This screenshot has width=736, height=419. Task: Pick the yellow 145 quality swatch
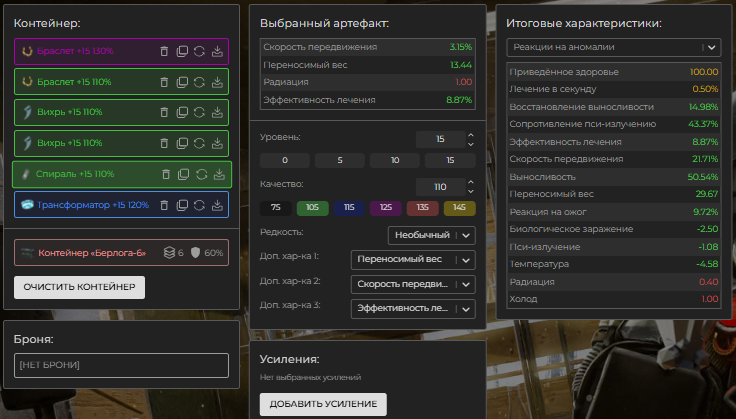point(460,208)
